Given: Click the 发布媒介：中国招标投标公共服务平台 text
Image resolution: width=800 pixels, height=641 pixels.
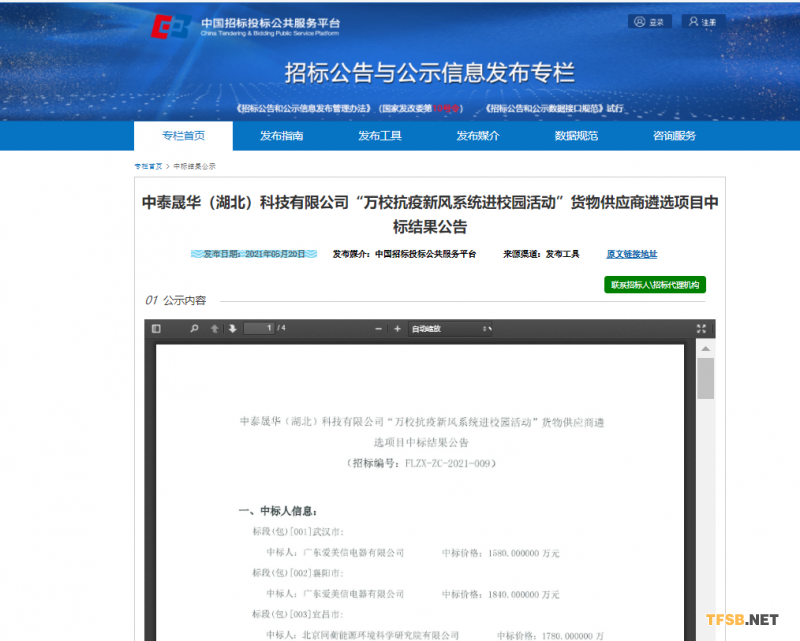Looking at the screenshot, I should [x=404, y=254].
